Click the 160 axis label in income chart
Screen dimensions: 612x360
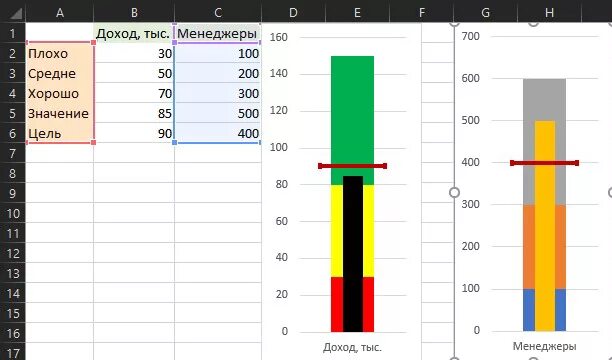[278, 37]
